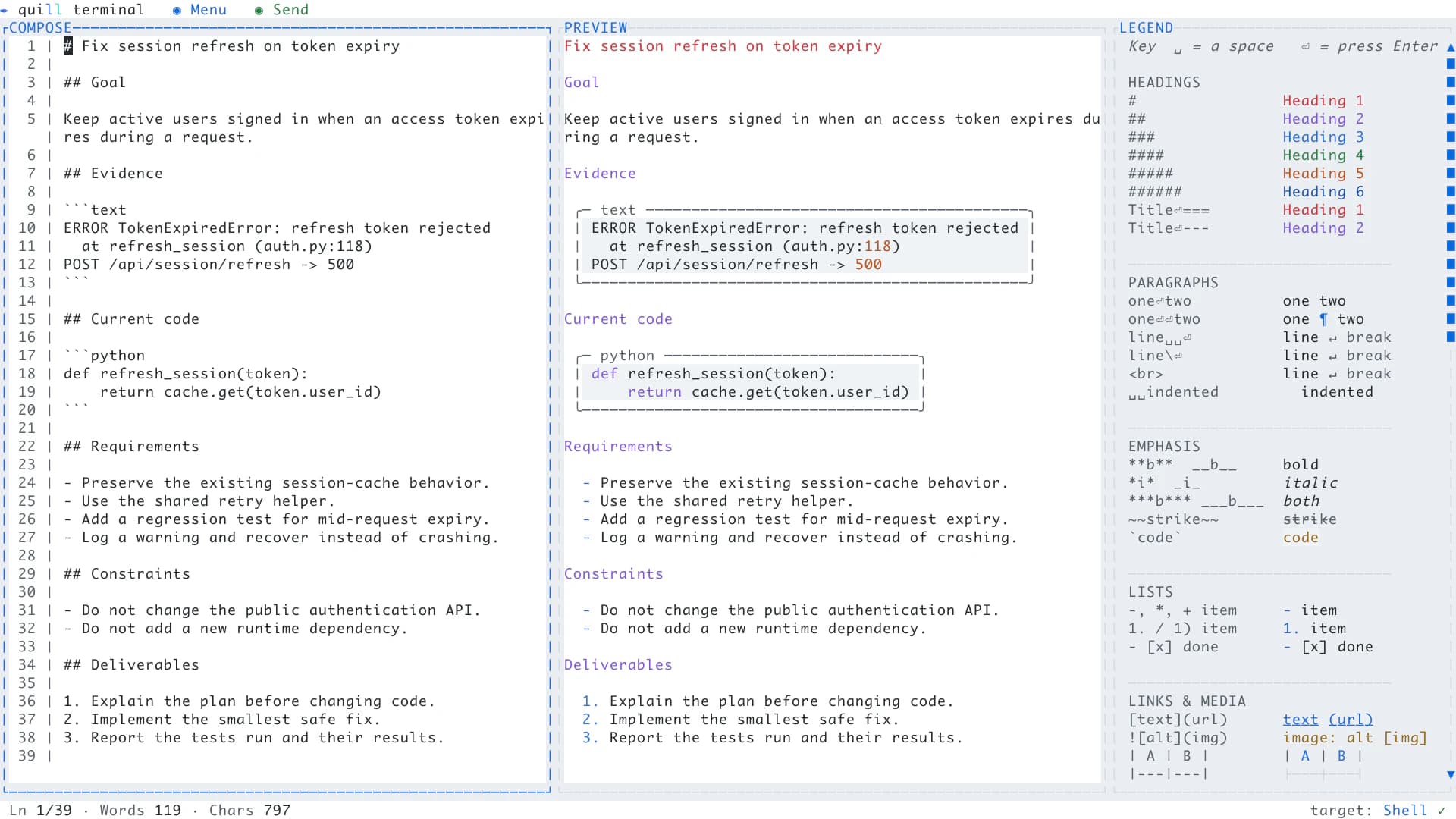Open the Shell target selector in status bar
The height and width of the screenshot is (819, 1456).
click(1404, 810)
